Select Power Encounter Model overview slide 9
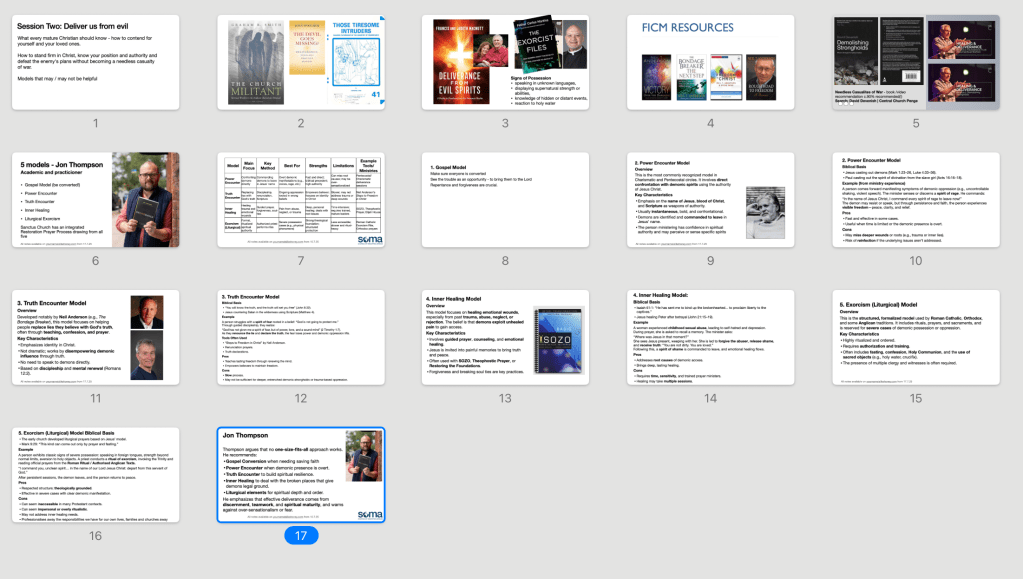Viewport: 1023px width, 579px height. point(710,199)
